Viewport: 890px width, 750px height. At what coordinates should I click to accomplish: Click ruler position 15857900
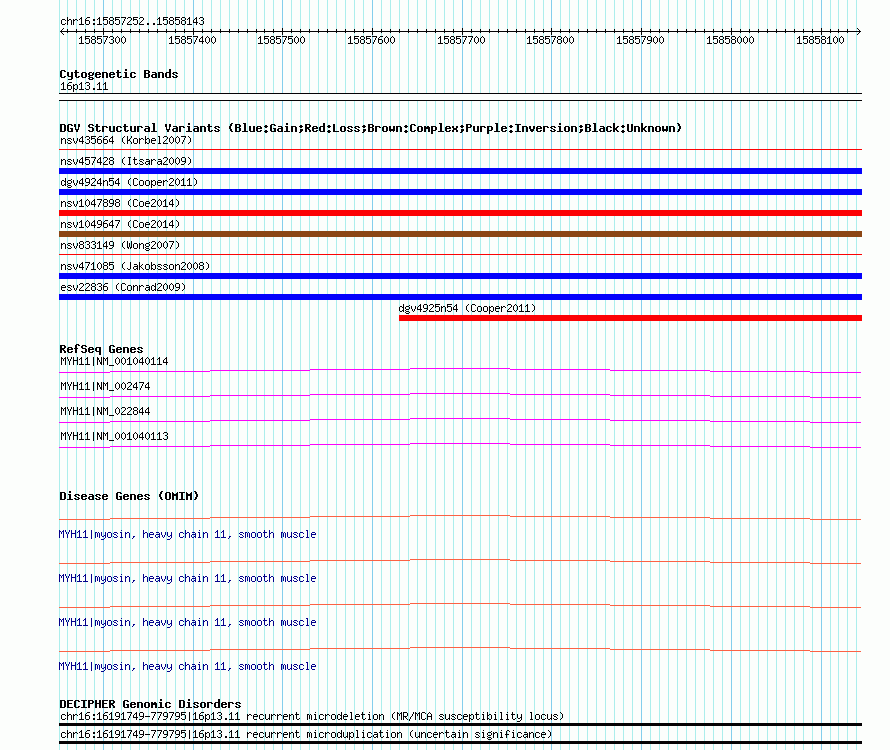coord(640,40)
